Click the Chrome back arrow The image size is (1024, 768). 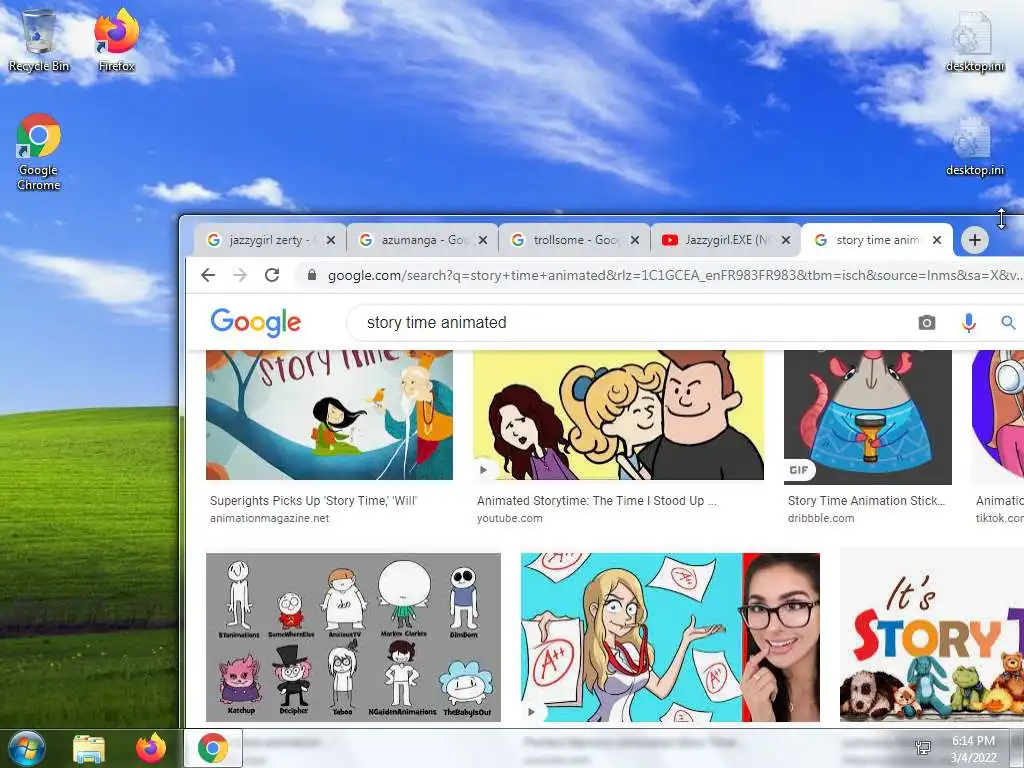coord(208,275)
